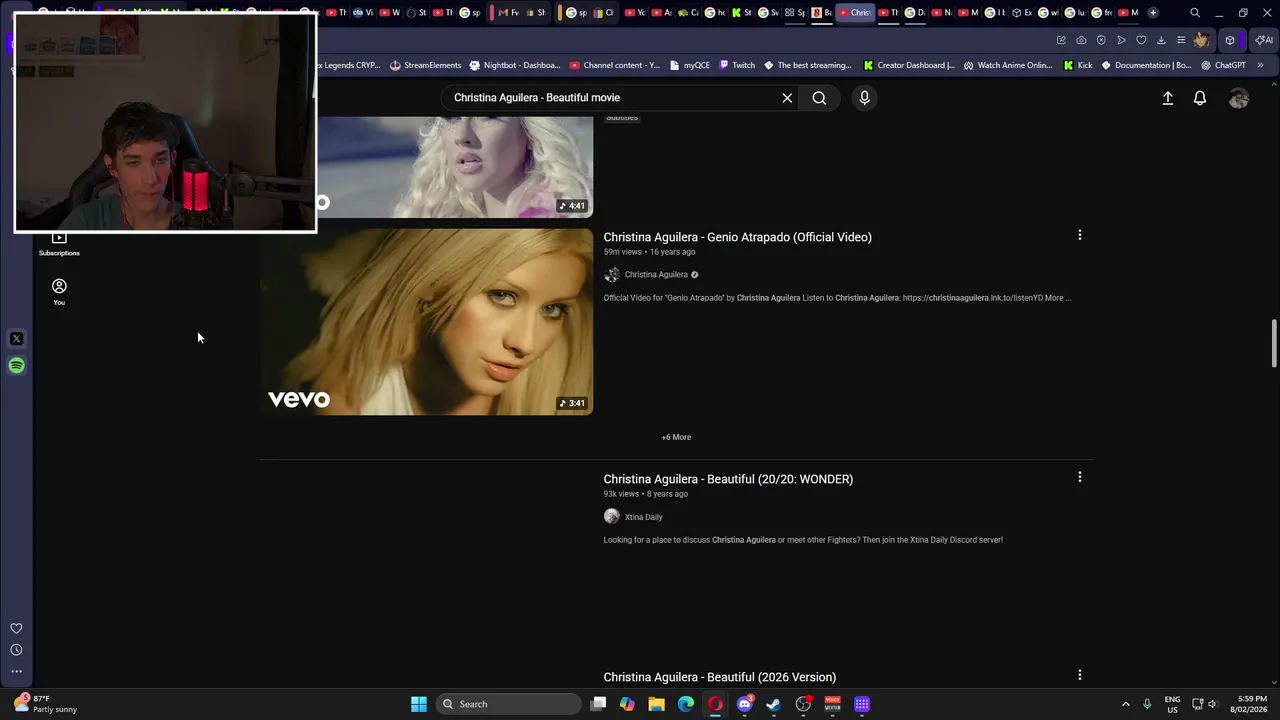This screenshot has height=720, width=1280.
Task: Open Opera sidebar history clock icon
Action: pos(16,650)
